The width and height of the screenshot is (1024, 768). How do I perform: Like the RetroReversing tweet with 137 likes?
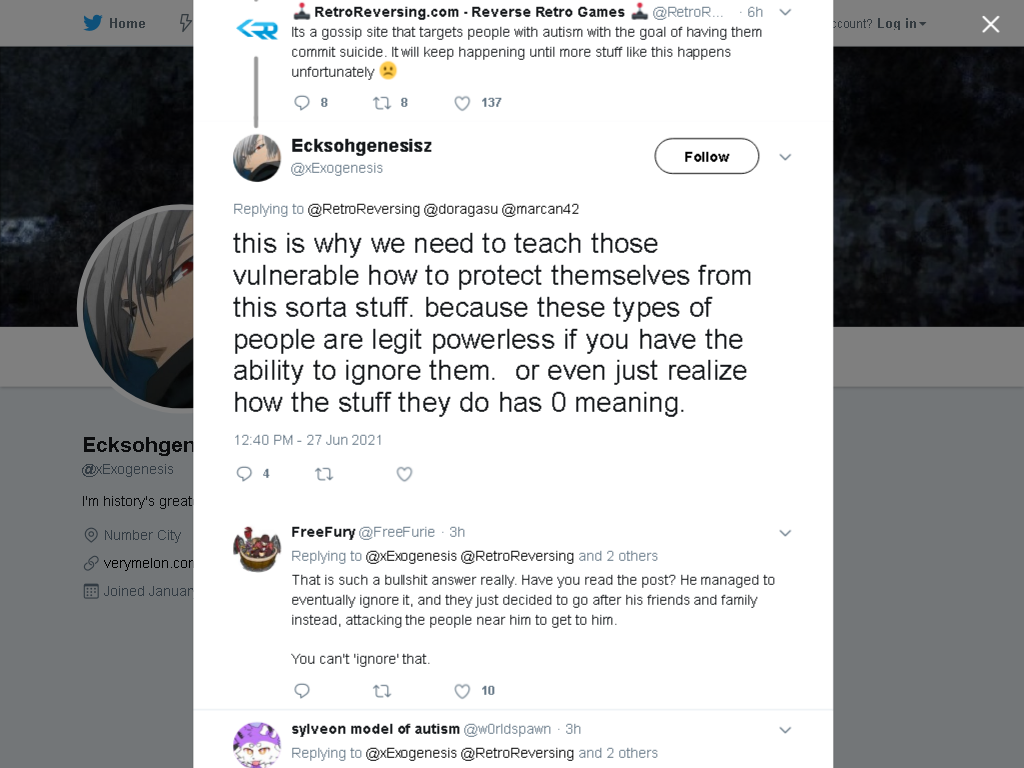(462, 103)
